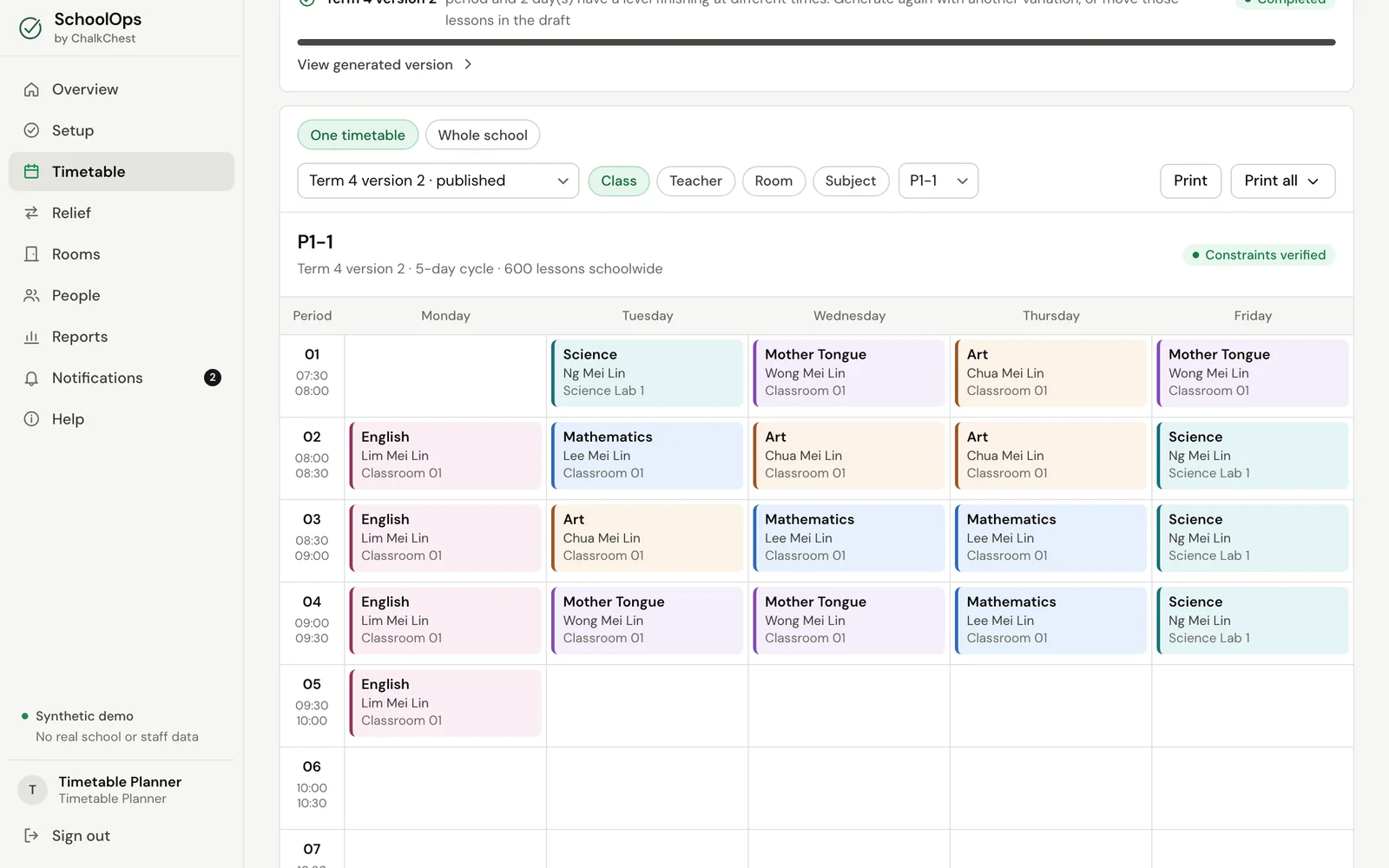Open the People menu item
This screenshot has height=868, width=1389.
(122, 295)
